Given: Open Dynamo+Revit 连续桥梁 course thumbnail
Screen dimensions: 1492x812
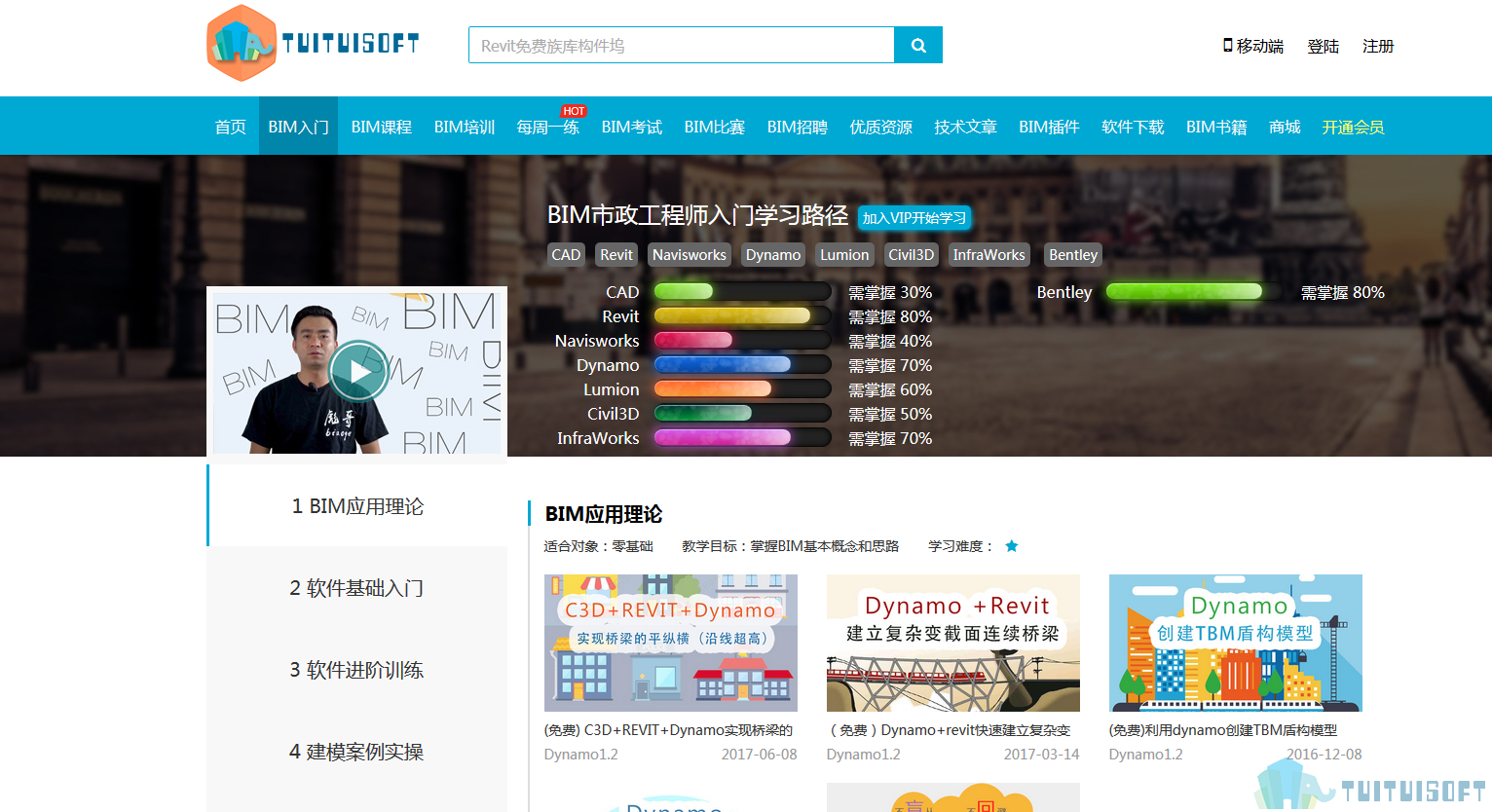Looking at the screenshot, I should pos(953,644).
